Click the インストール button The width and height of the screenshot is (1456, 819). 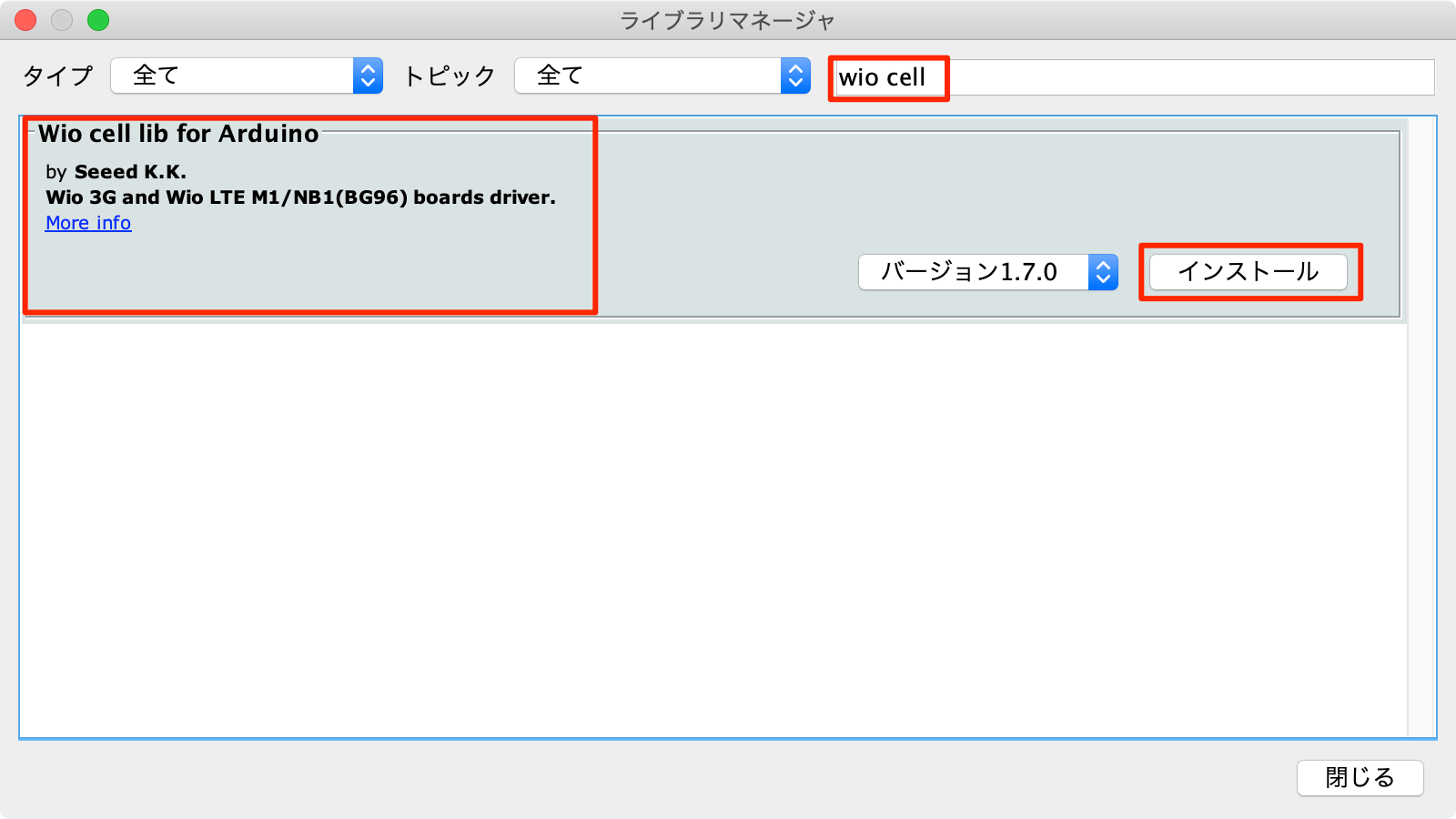tap(1249, 272)
